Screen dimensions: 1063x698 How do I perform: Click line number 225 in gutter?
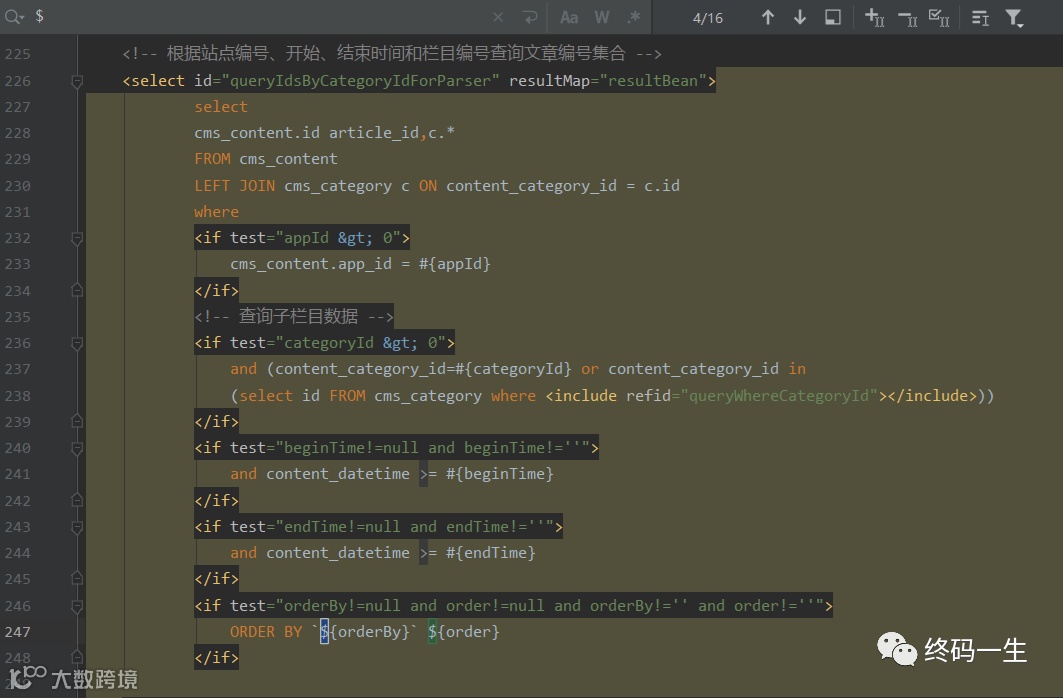pos(18,54)
